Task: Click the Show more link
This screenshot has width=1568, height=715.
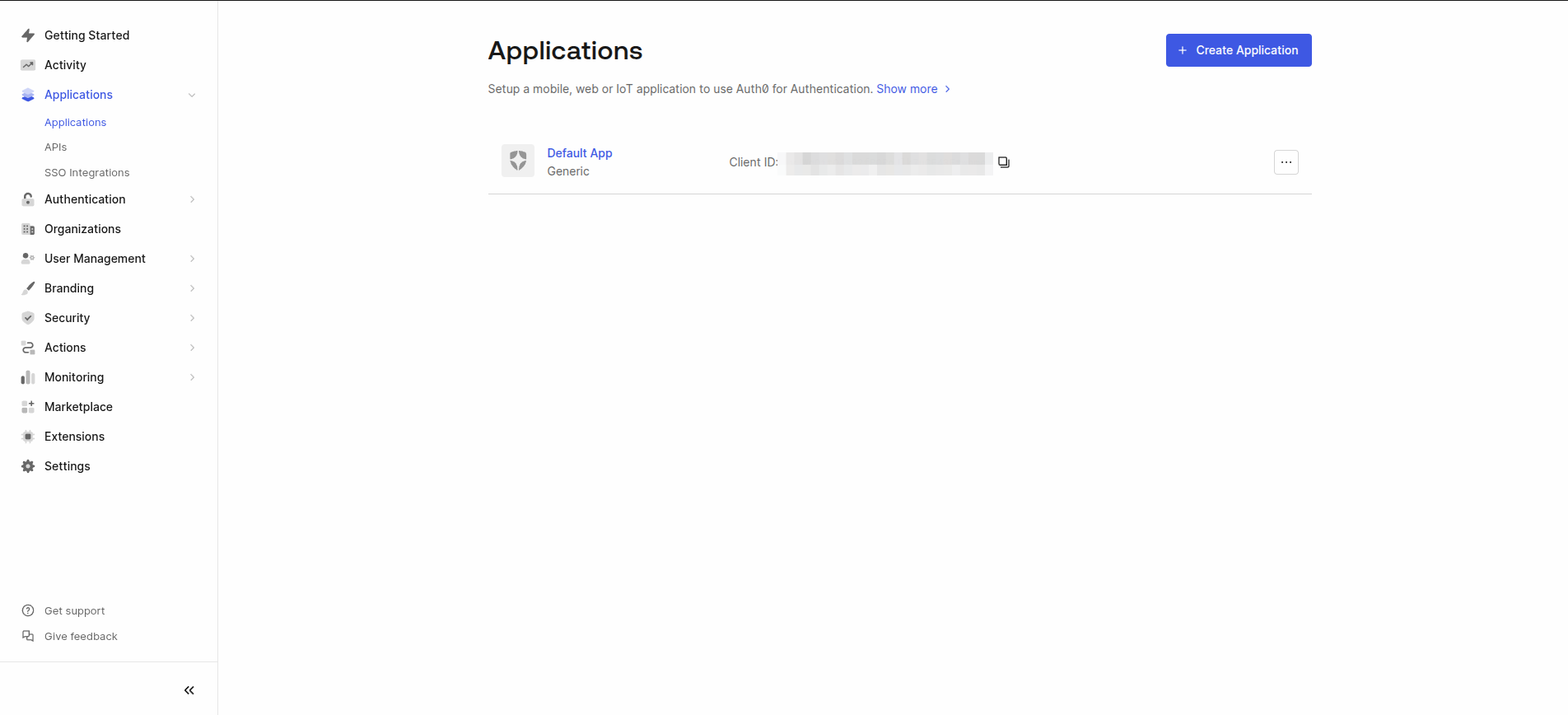Action: click(907, 89)
